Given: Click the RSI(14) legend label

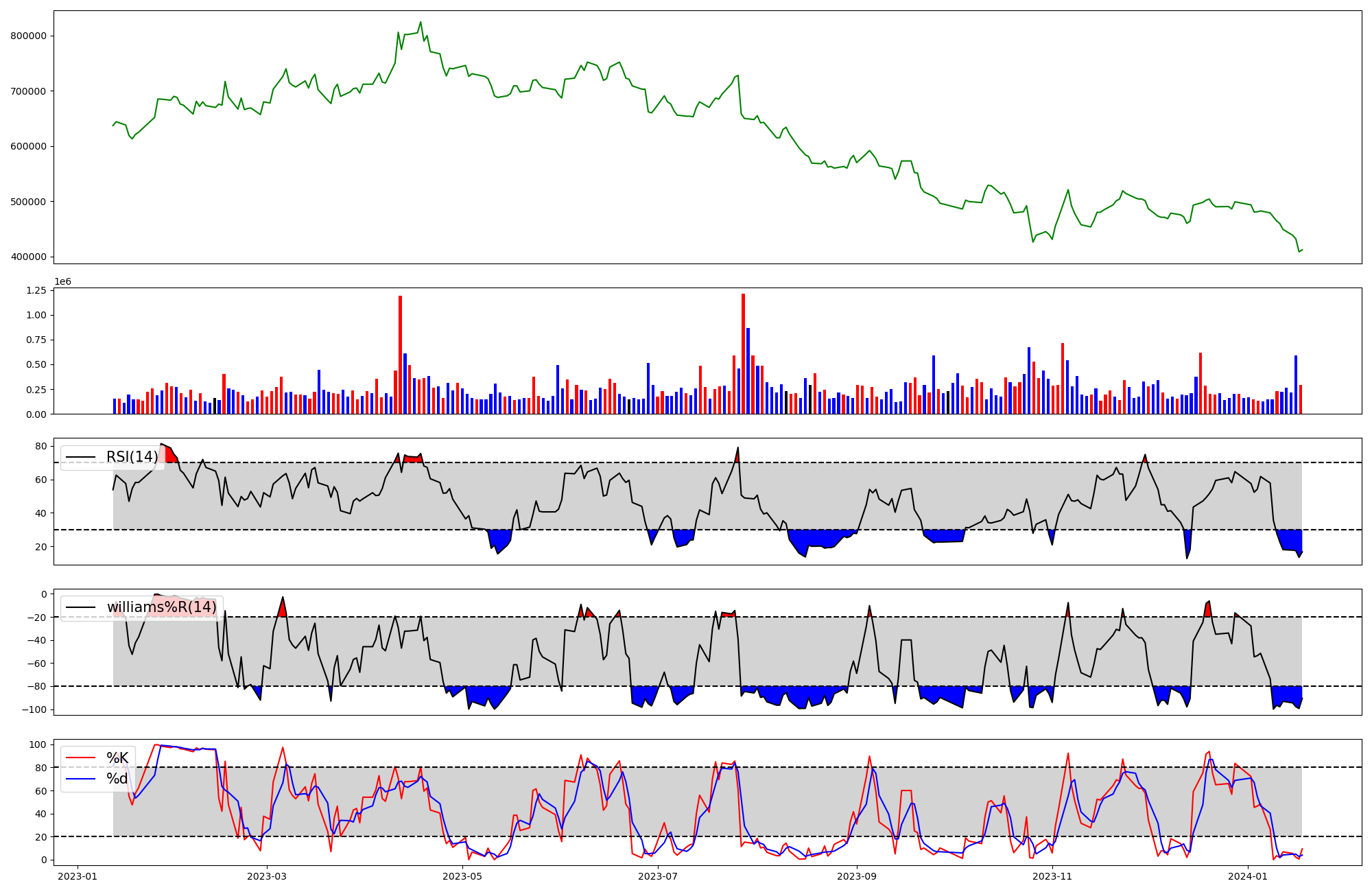Looking at the screenshot, I should tap(132, 457).
